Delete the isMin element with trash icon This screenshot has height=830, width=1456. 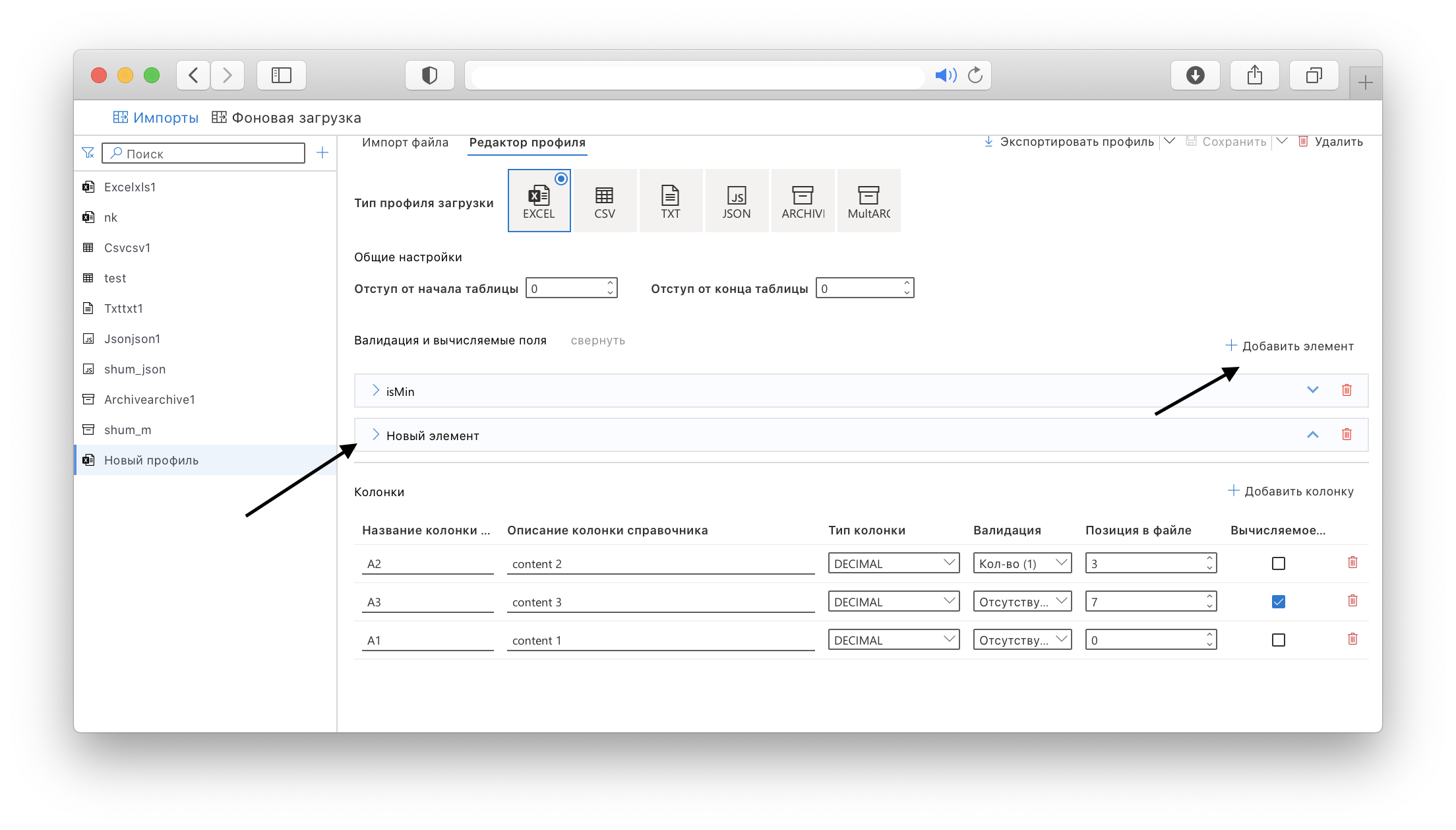pyautogui.click(x=1347, y=390)
